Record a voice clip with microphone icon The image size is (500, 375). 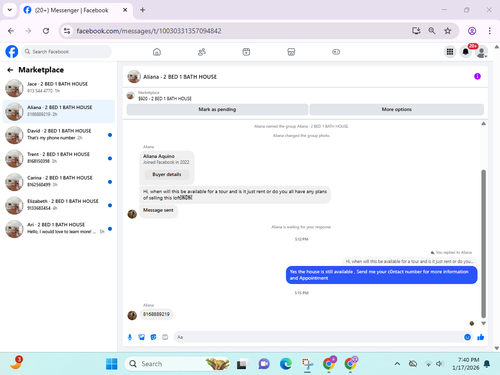pos(130,337)
